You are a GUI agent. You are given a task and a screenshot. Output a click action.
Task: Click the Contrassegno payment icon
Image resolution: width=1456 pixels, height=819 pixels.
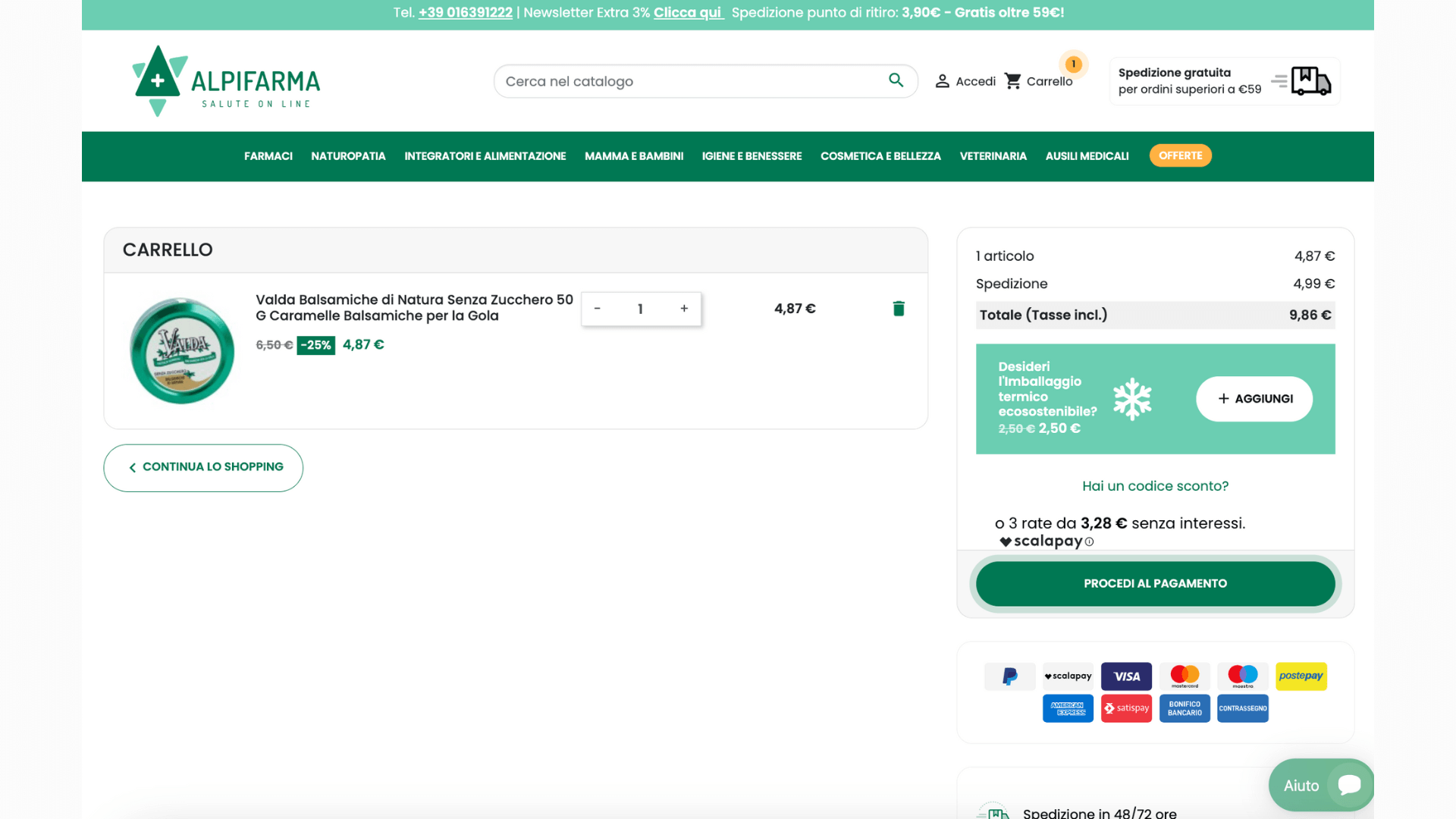coord(1243,708)
